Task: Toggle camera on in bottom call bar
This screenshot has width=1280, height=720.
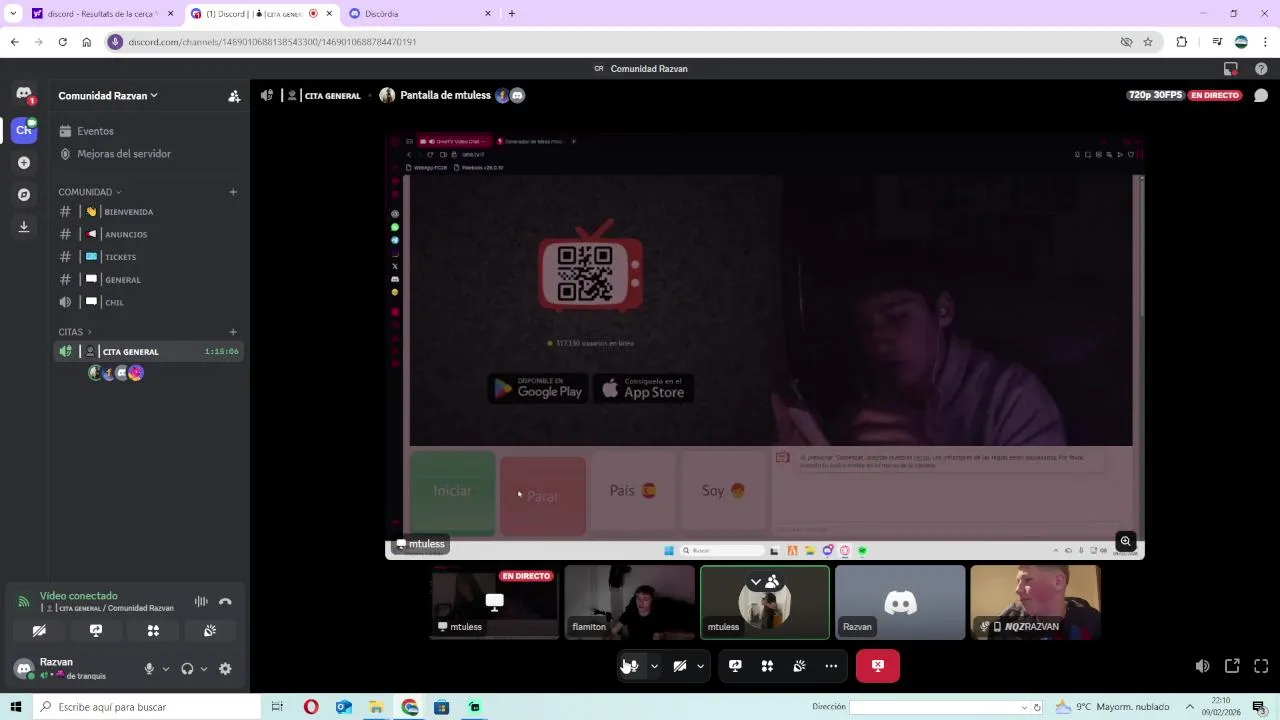Action: [x=680, y=666]
